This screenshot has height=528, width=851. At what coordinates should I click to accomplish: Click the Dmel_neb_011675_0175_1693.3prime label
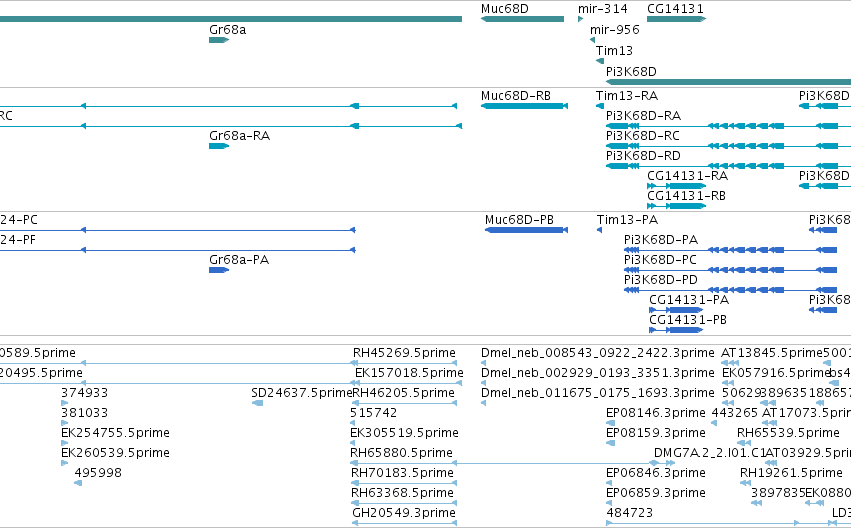598,393
